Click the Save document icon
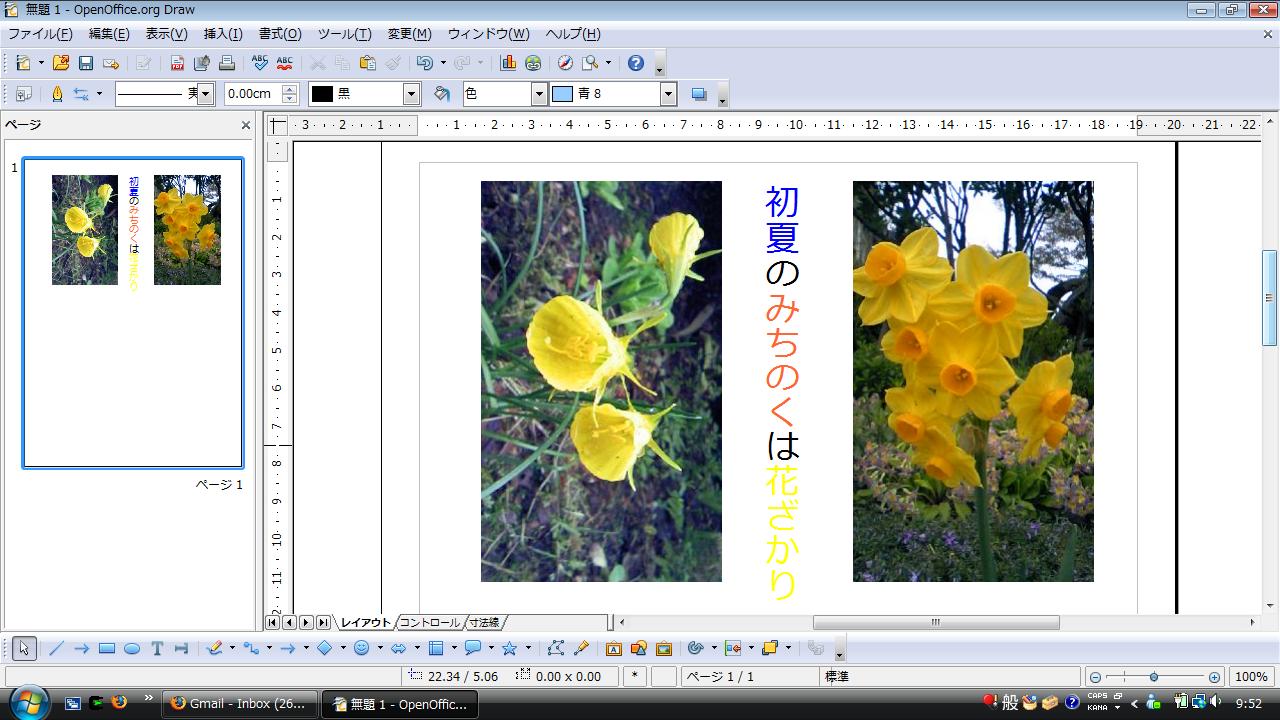 coord(86,63)
